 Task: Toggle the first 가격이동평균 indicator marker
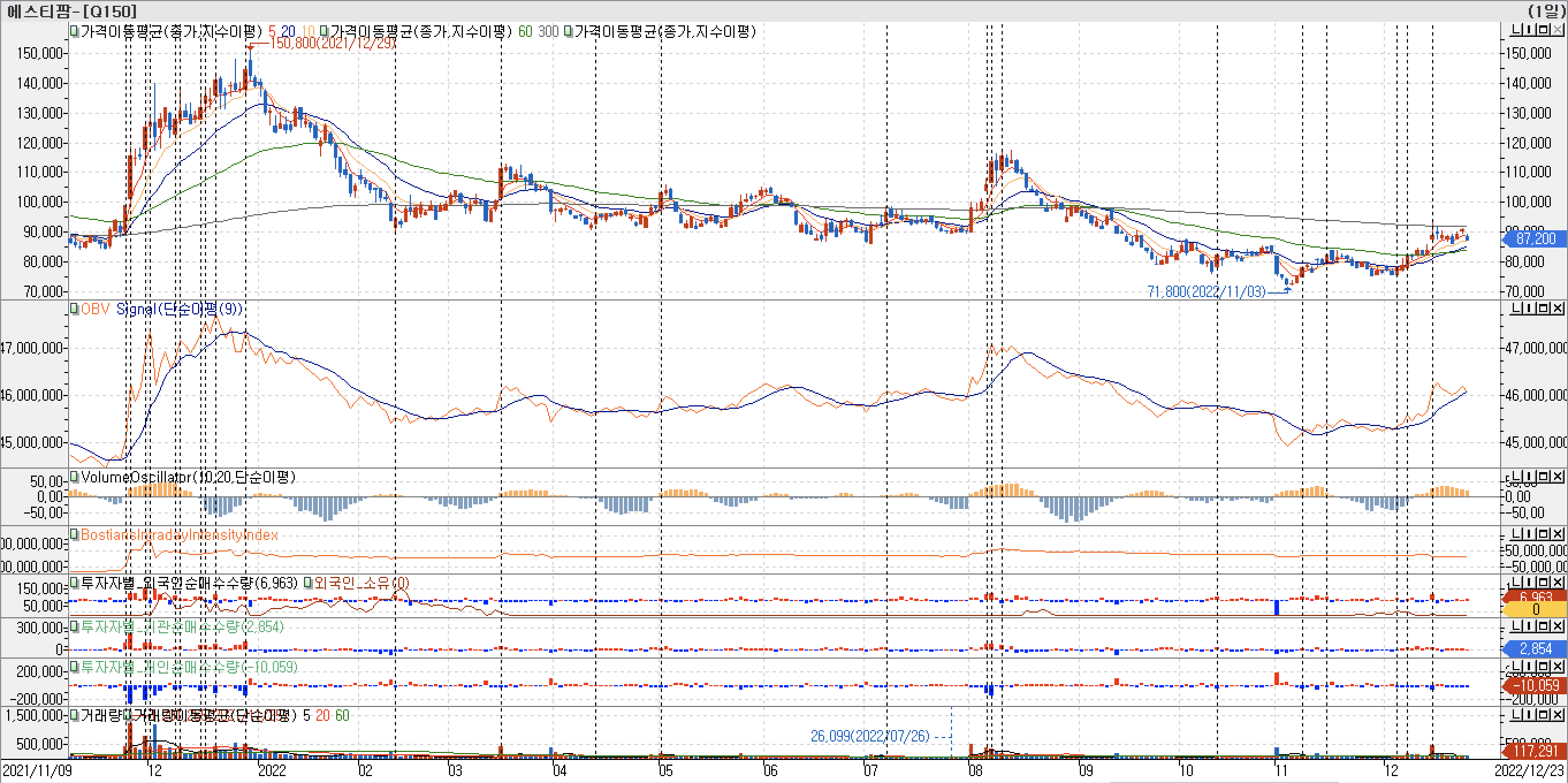point(74,31)
